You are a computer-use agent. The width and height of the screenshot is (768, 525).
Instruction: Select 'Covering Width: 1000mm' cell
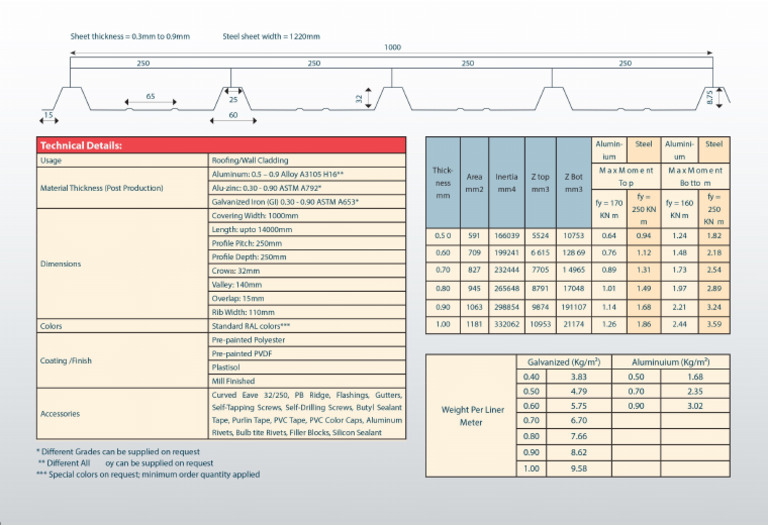pyautogui.click(x=307, y=215)
